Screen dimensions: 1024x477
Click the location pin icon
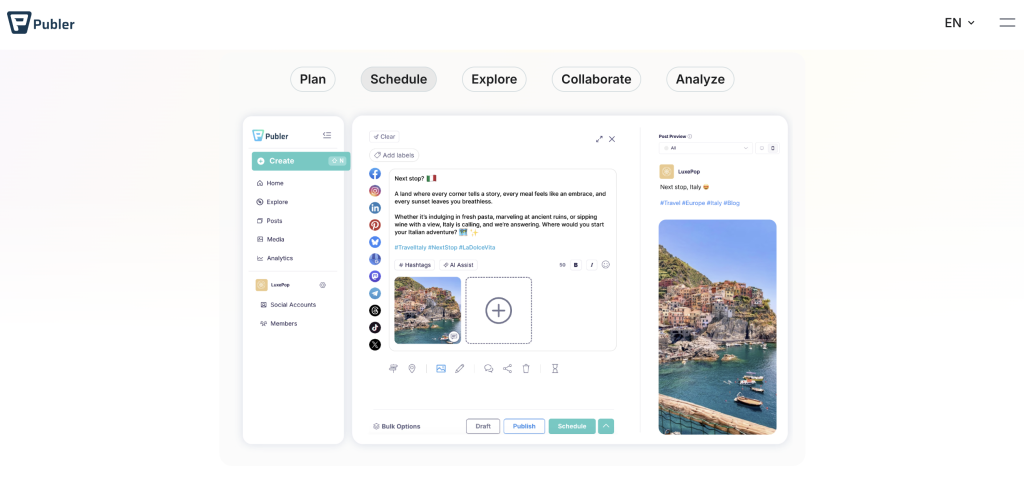click(x=412, y=369)
